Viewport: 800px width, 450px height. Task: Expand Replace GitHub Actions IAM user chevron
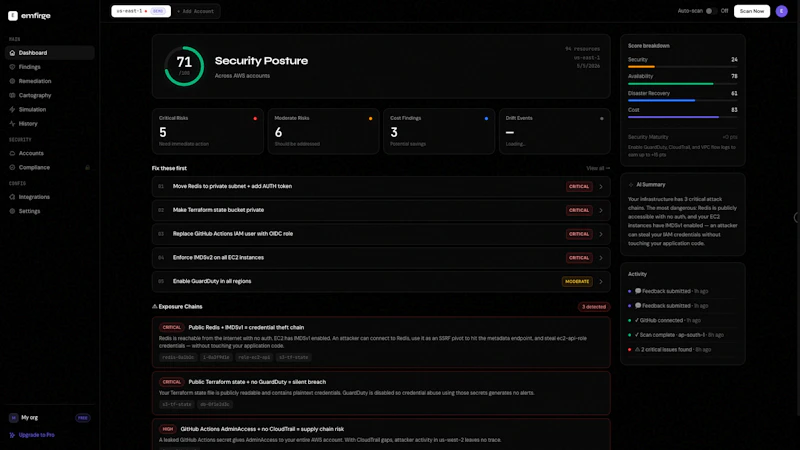click(x=601, y=234)
